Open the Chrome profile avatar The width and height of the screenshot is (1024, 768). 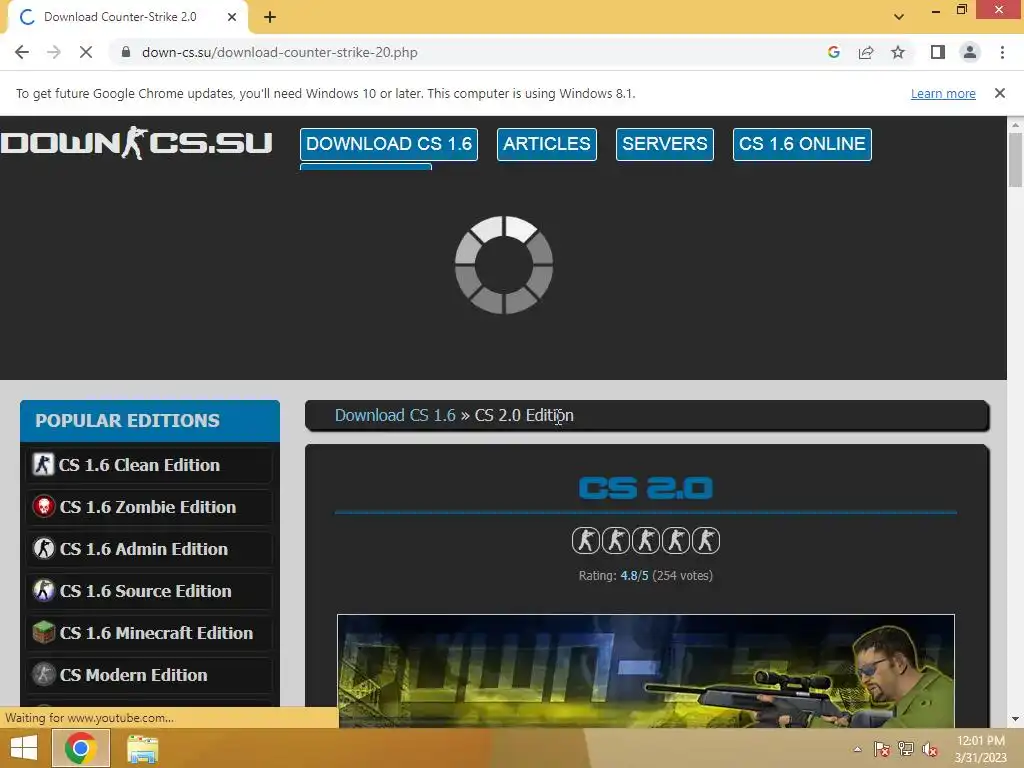[x=970, y=52]
